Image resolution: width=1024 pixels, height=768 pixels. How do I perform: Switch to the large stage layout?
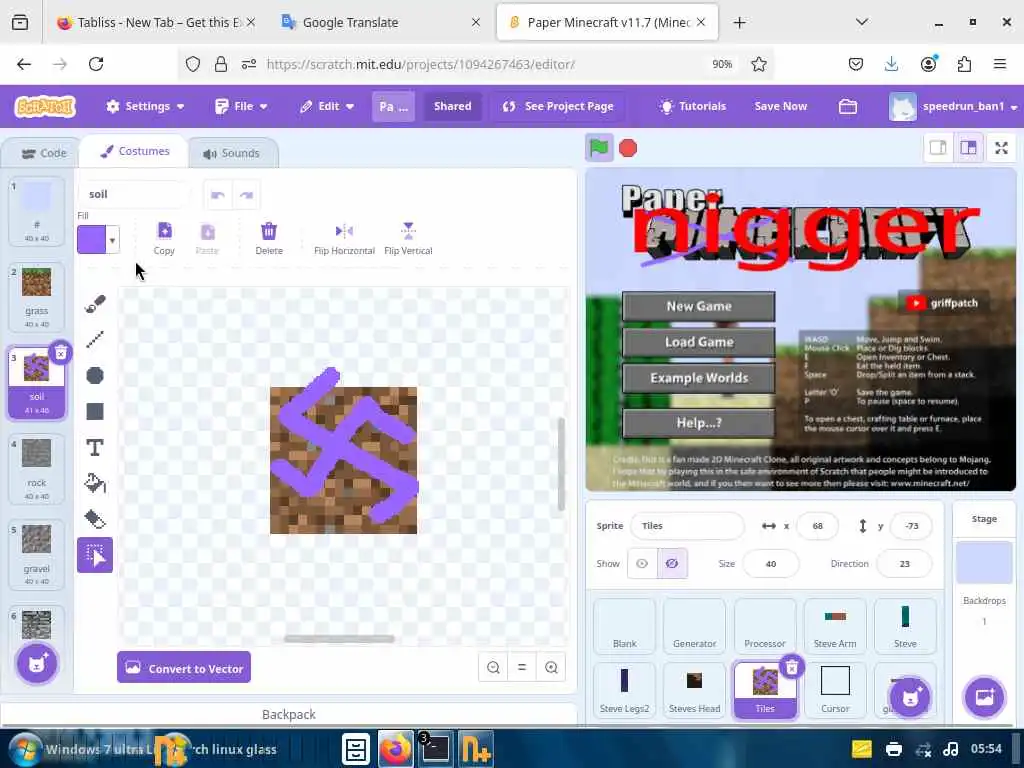click(x=968, y=148)
